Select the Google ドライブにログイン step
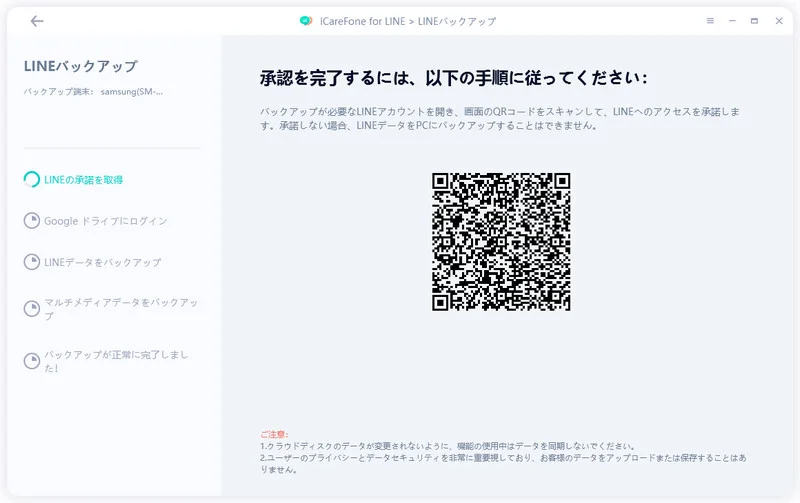This screenshot has width=800, height=503. (x=105, y=221)
